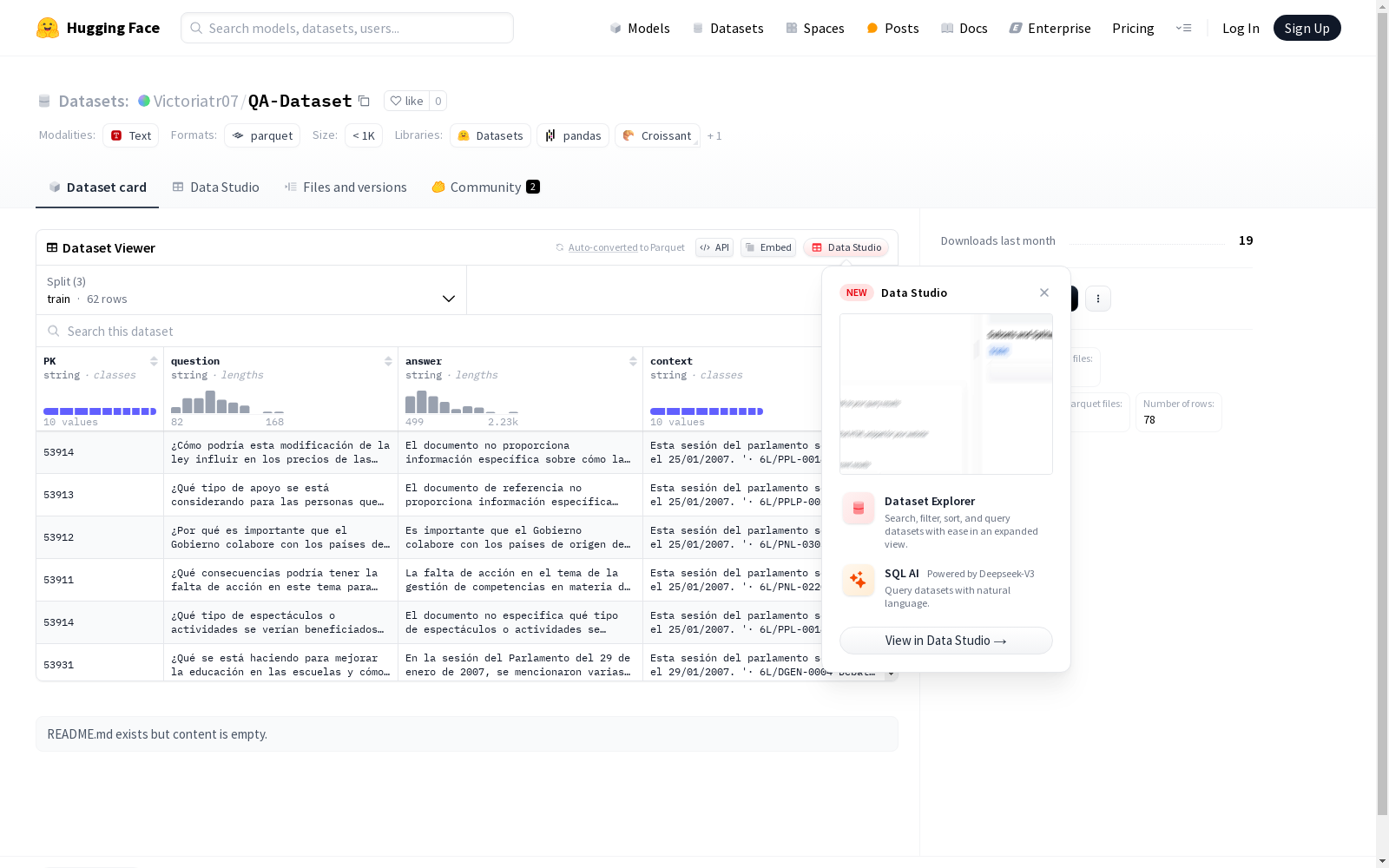Click the like count 0
1389x868 pixels.
438,101
